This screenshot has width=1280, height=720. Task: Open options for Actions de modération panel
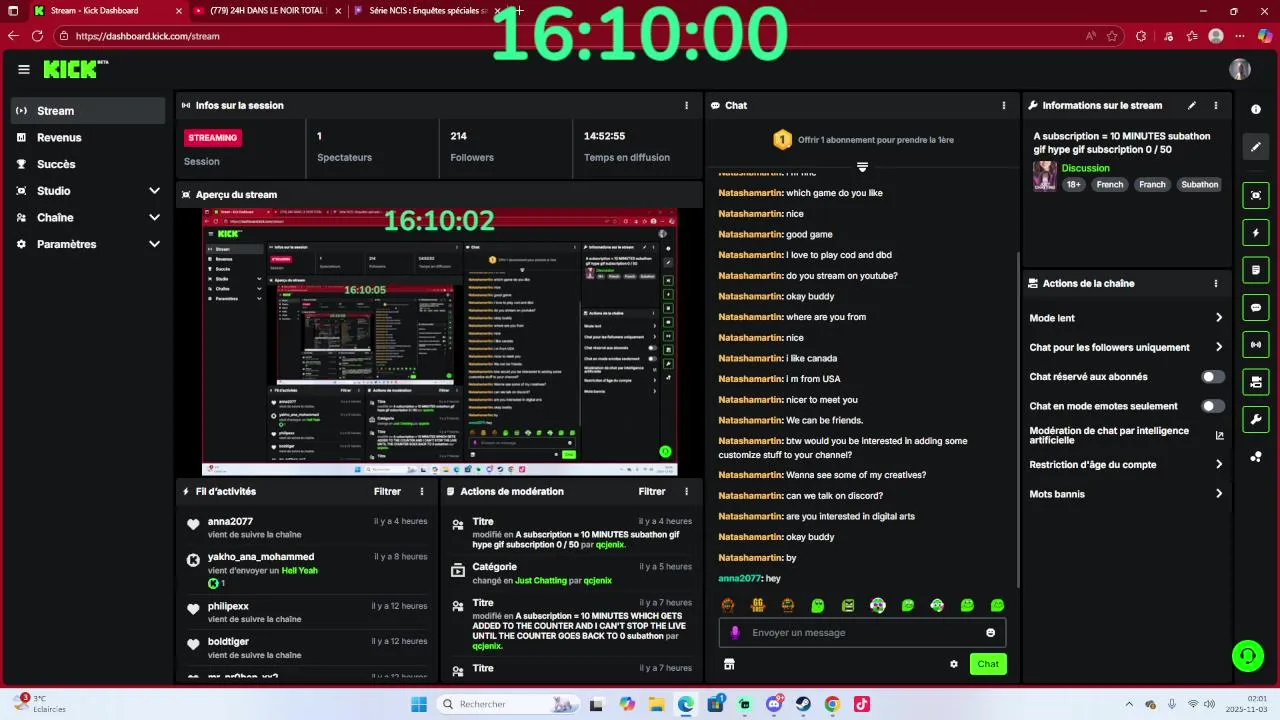686,491
